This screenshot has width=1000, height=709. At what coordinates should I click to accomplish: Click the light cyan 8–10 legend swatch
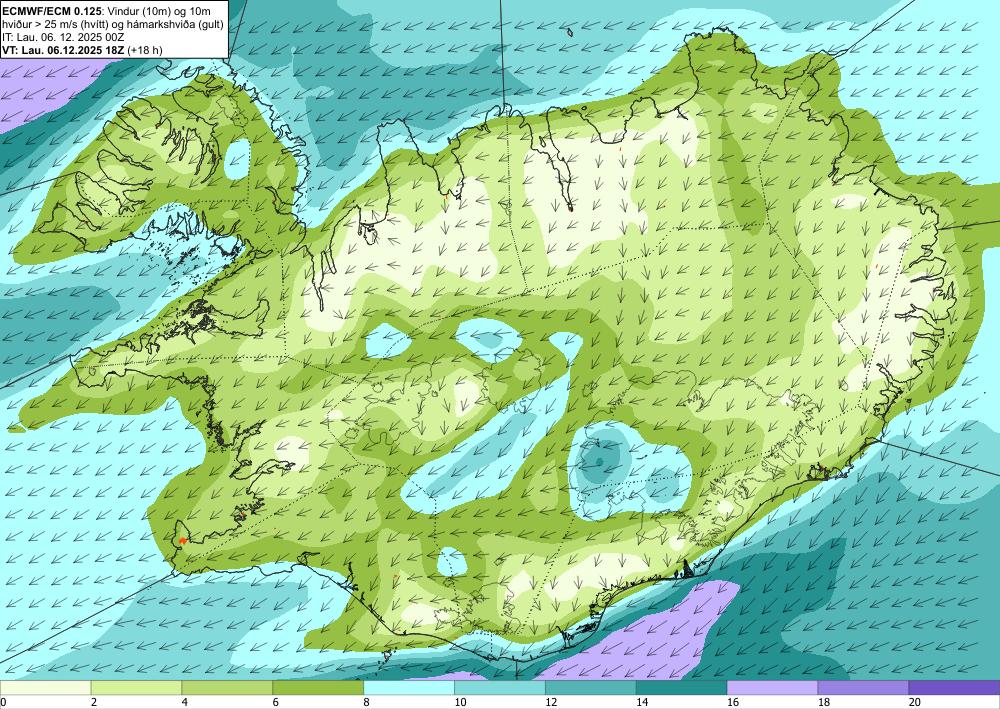point(409,688)
